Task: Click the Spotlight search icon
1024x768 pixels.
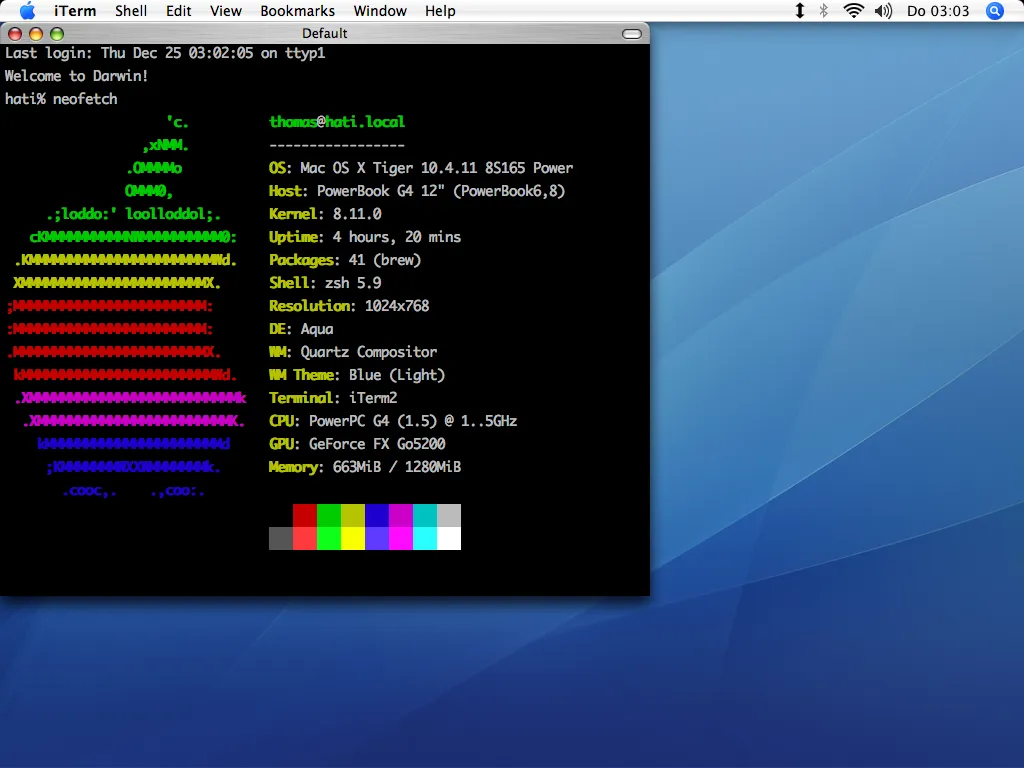Action: pos(994,11)
